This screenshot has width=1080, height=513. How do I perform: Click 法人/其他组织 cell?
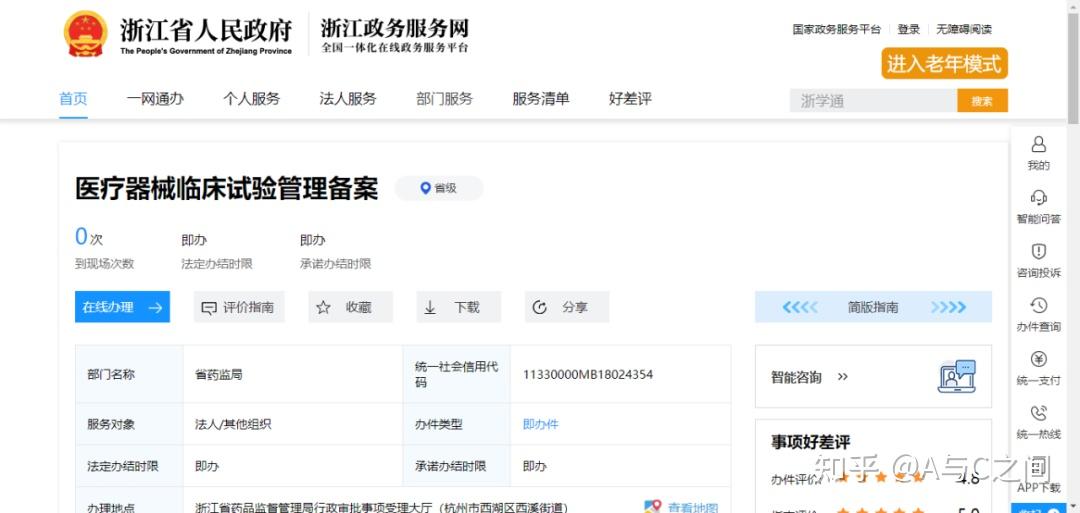233,424
